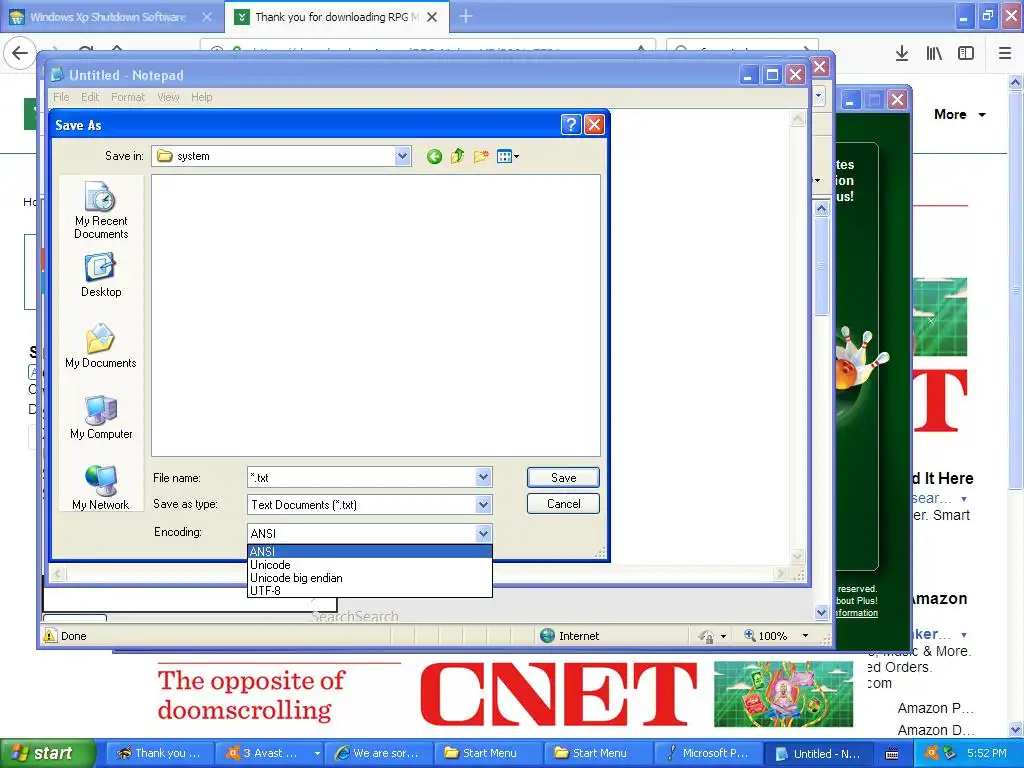Click the Amazon P... link
The width and height of the screenshot is (1024, 768).
(935, 708)
